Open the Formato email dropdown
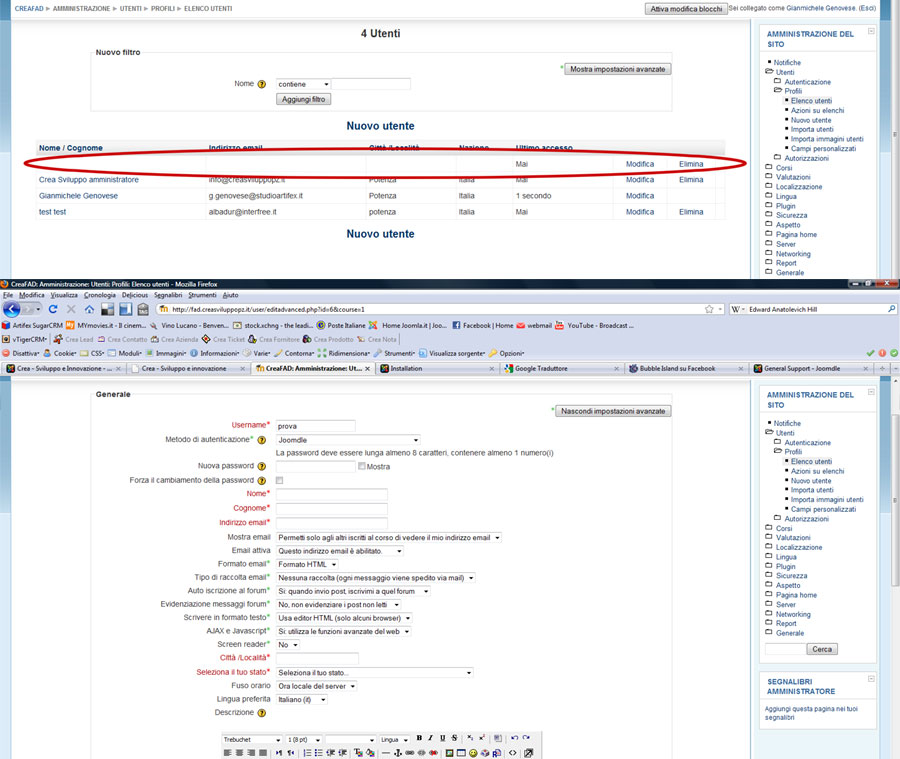 (308, 564)
